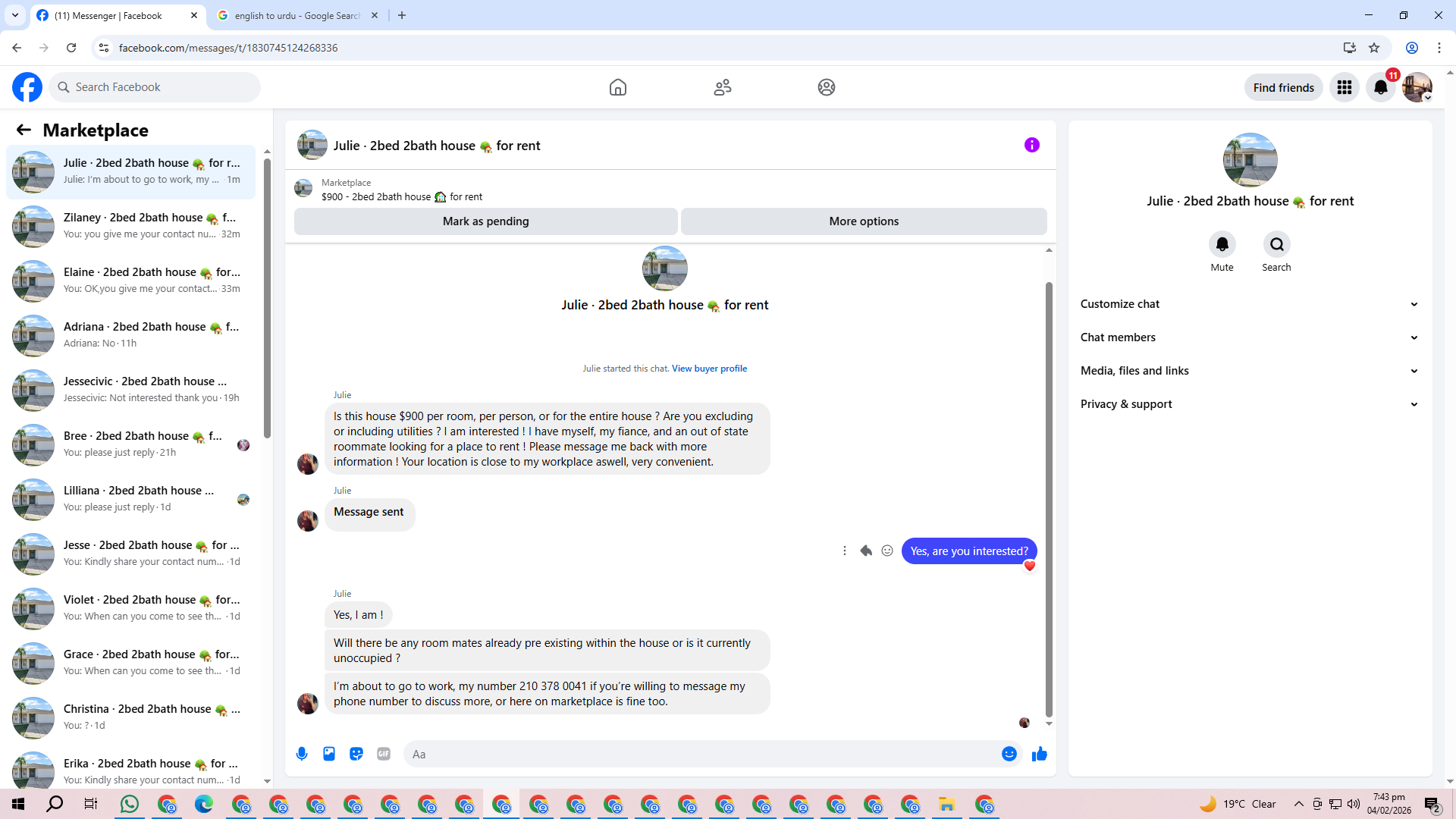Screen dimensions: 1456x819
Task: Open the Facebook menu grid
Action: (1345, 87)
